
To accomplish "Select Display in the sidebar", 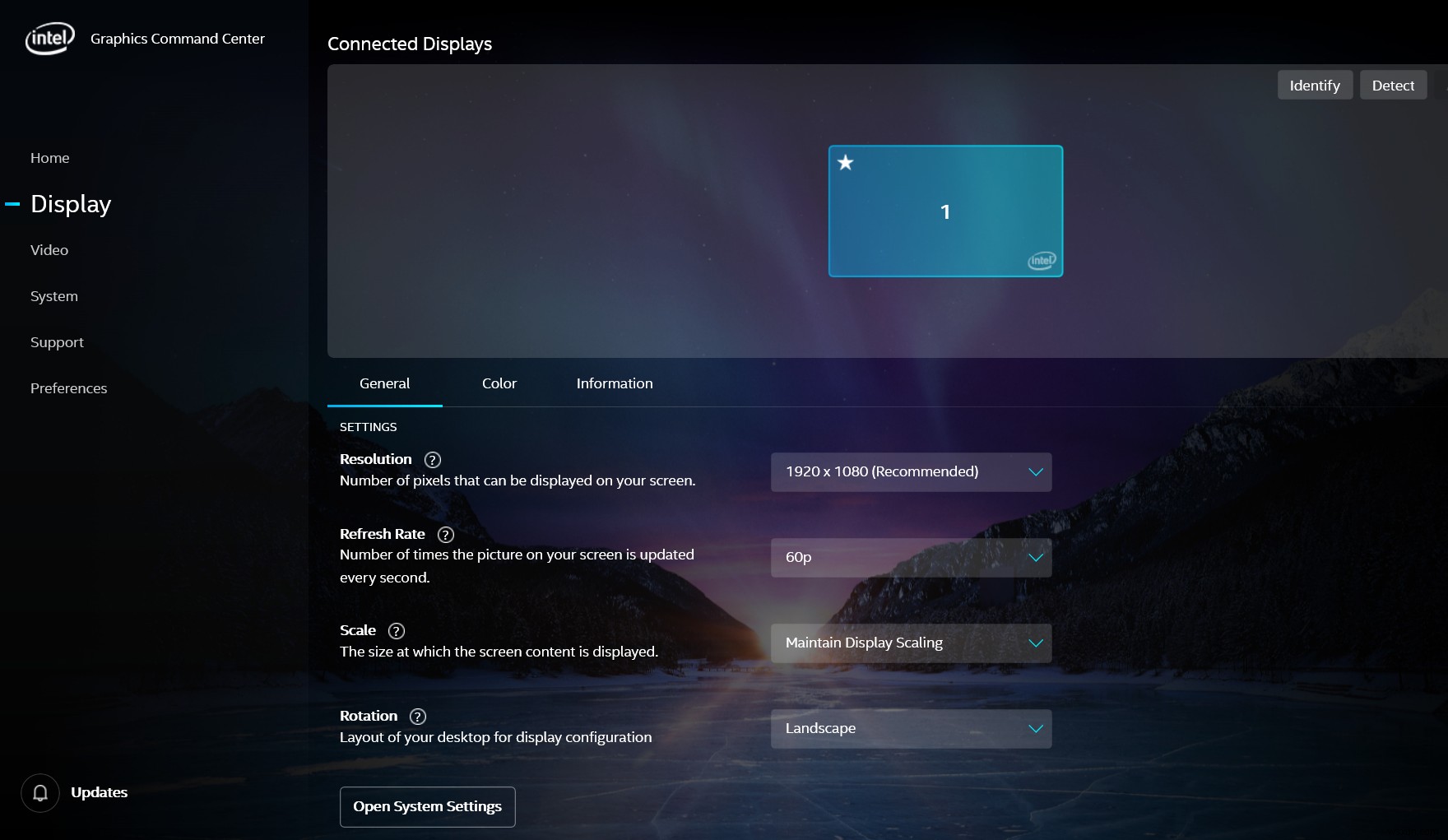I will 71,204.
